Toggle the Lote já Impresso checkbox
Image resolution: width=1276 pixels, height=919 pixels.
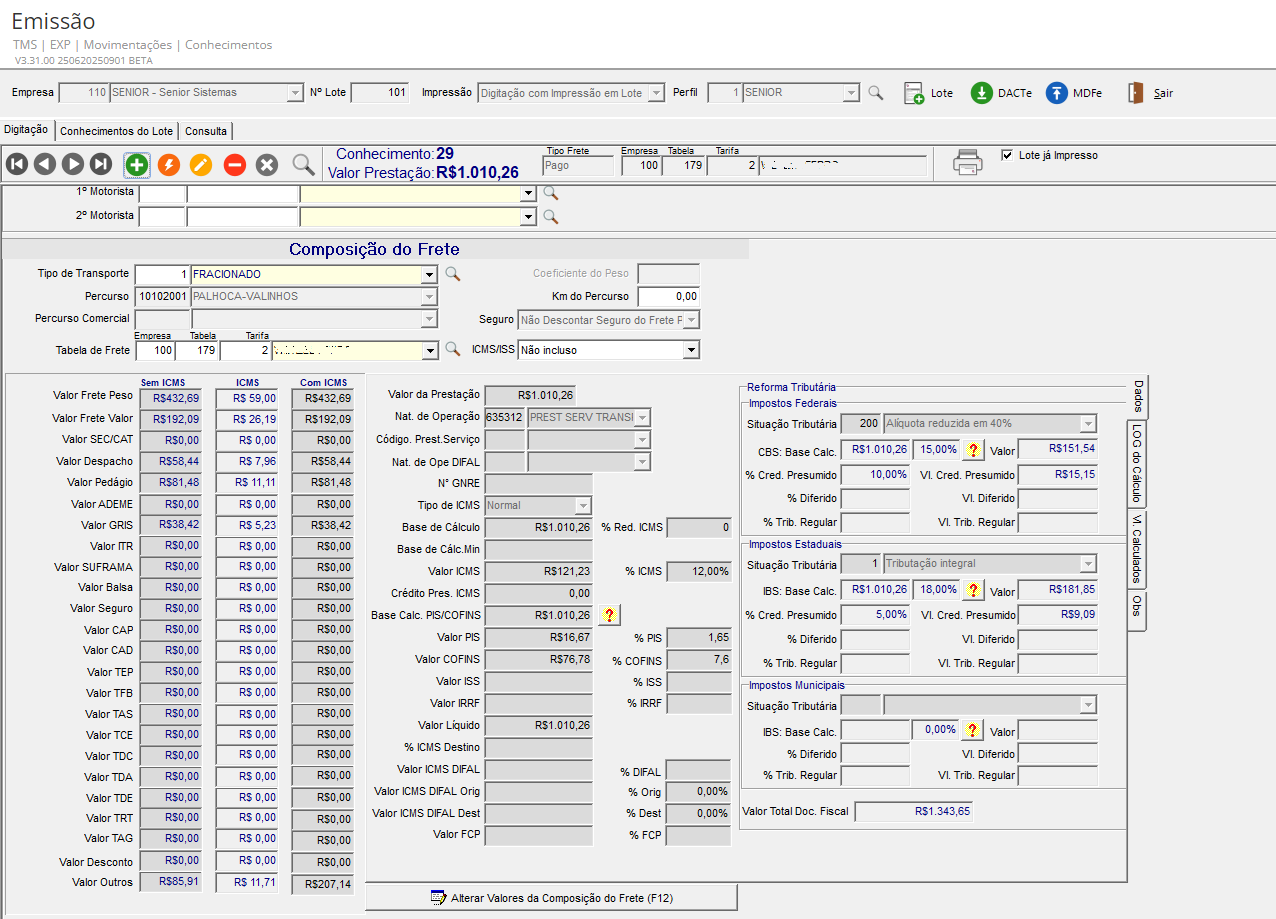[x=1007, y=155]
